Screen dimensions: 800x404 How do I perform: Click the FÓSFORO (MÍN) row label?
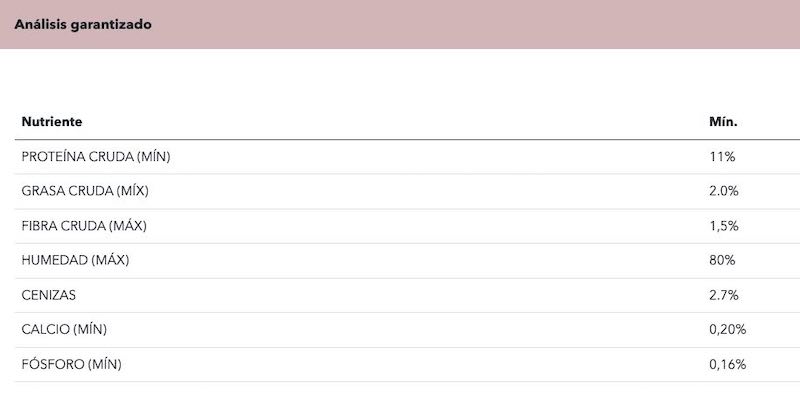pyautogui.click(x=71, y=364)
